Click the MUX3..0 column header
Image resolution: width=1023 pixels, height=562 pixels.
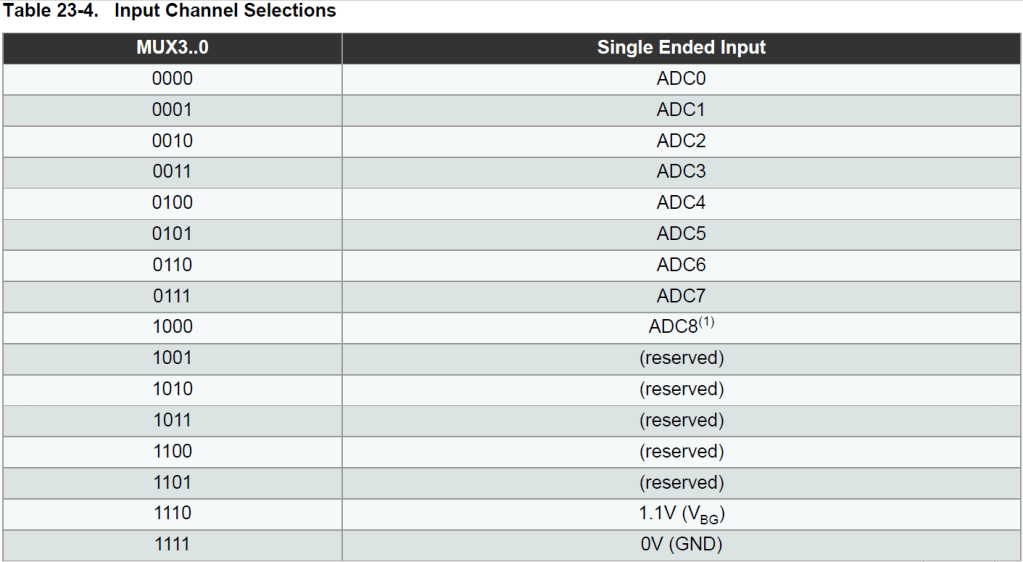pyautogui.click(x=172, y=47)
